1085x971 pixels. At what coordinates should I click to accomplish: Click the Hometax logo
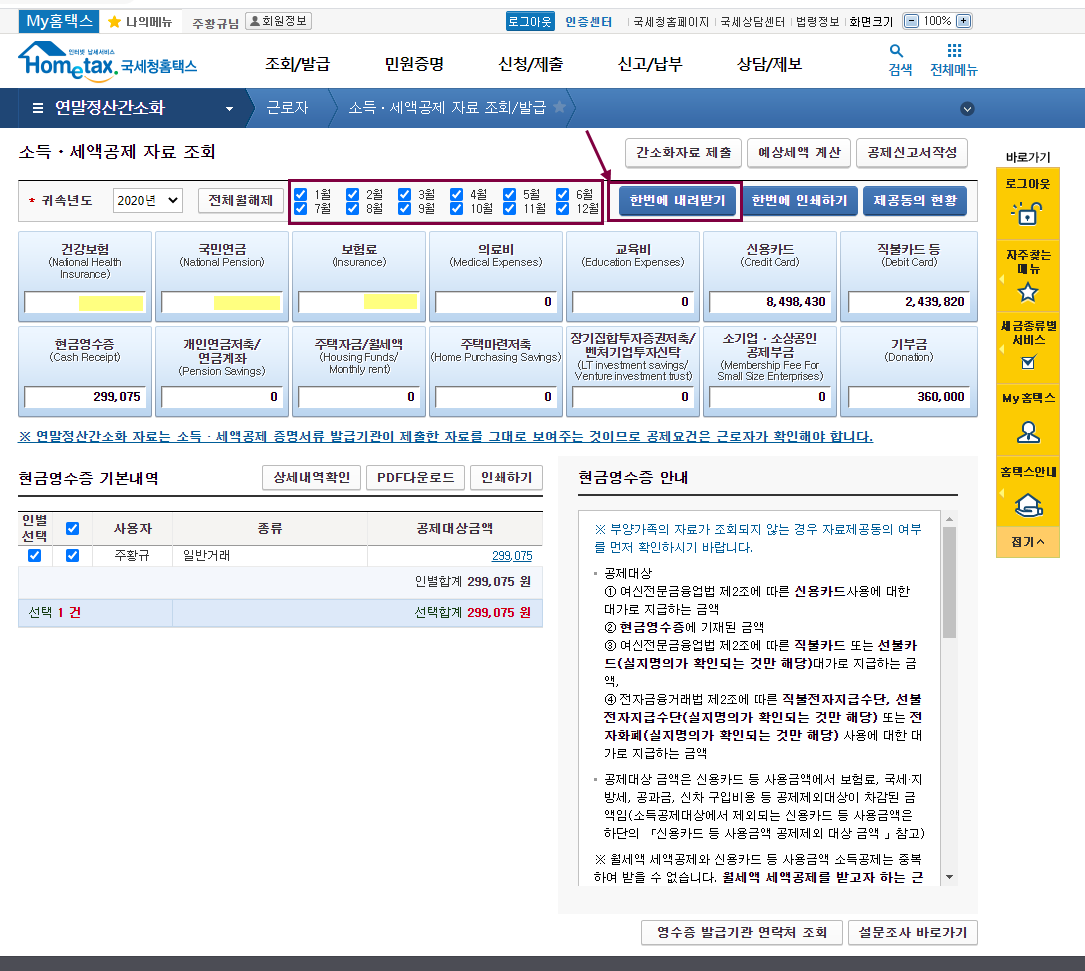(107, 62)
